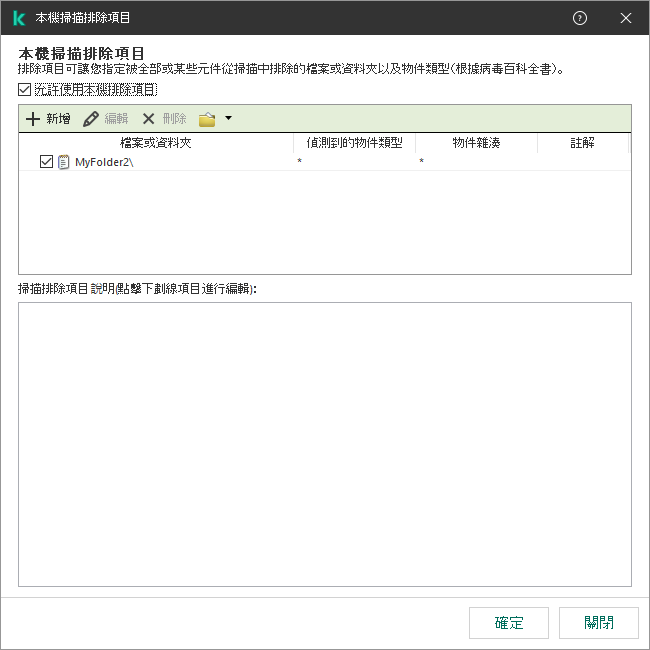650x650 pixels.
Task: Sort by the 檔案或資料夾 column header
Action: 157,143
